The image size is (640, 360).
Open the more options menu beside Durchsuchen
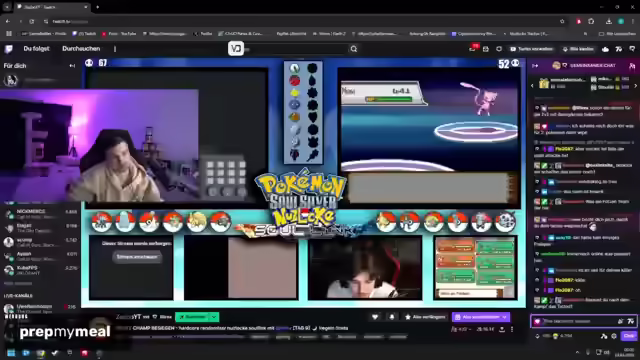click(x=115, y=49)
